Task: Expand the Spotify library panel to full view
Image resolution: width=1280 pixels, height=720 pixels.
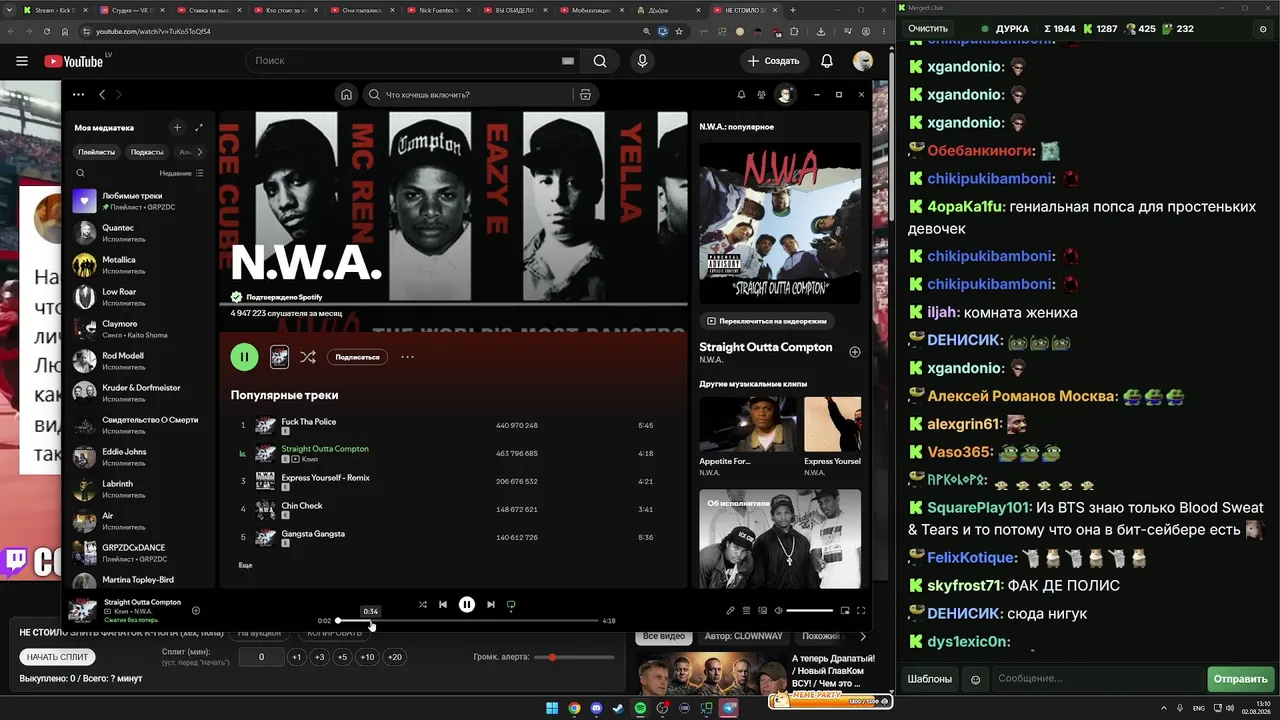Action: click(x=199, y=128)
